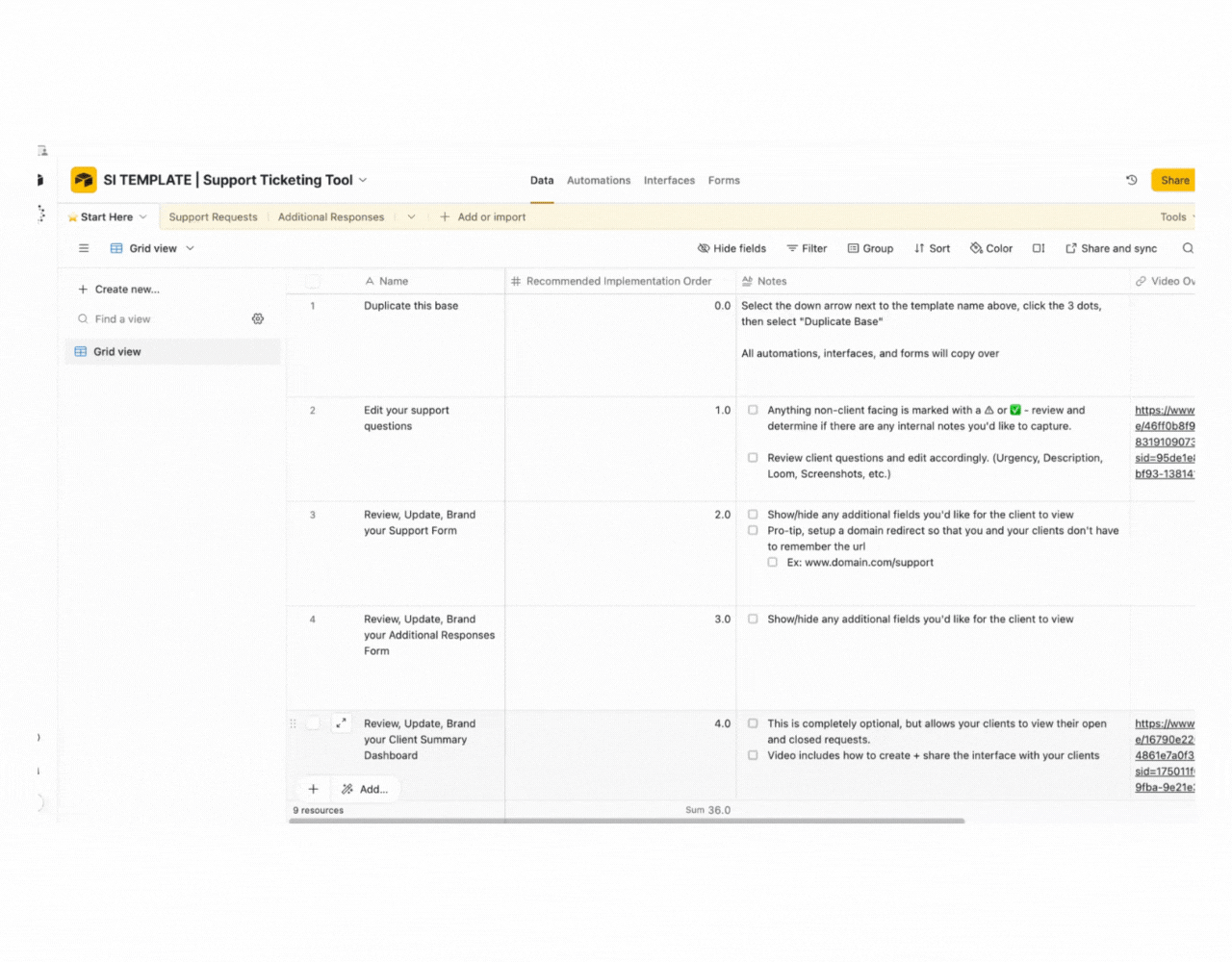Open the Group option
Image resolution: width=1232 pixels, height=962 pixels.
click(x=870, y=248)
